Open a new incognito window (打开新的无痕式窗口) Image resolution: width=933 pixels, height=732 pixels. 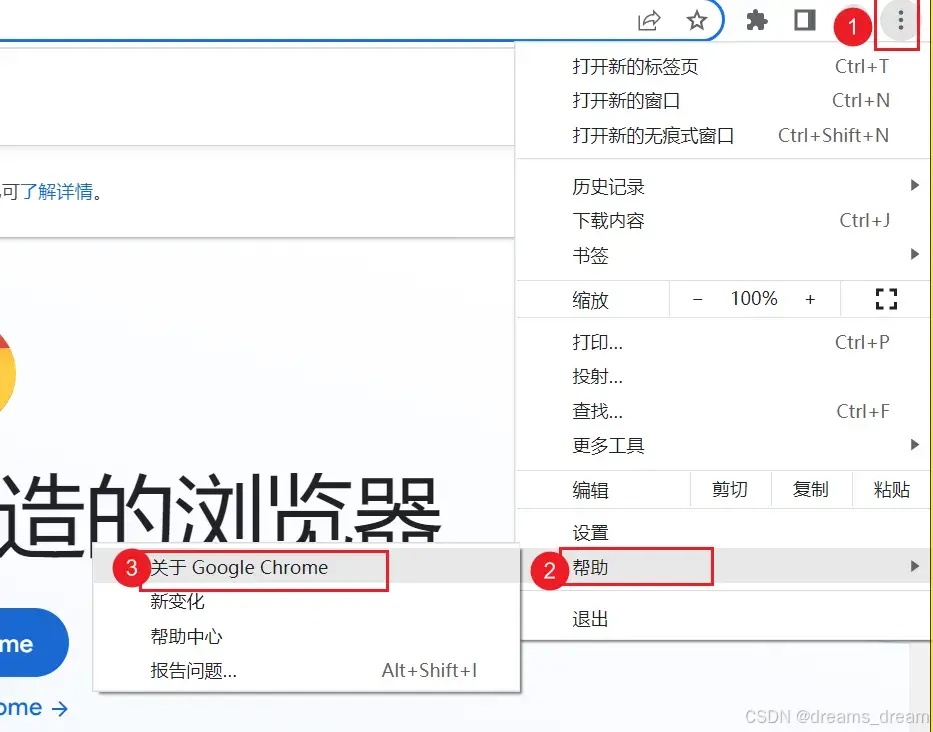pos(724,136)
